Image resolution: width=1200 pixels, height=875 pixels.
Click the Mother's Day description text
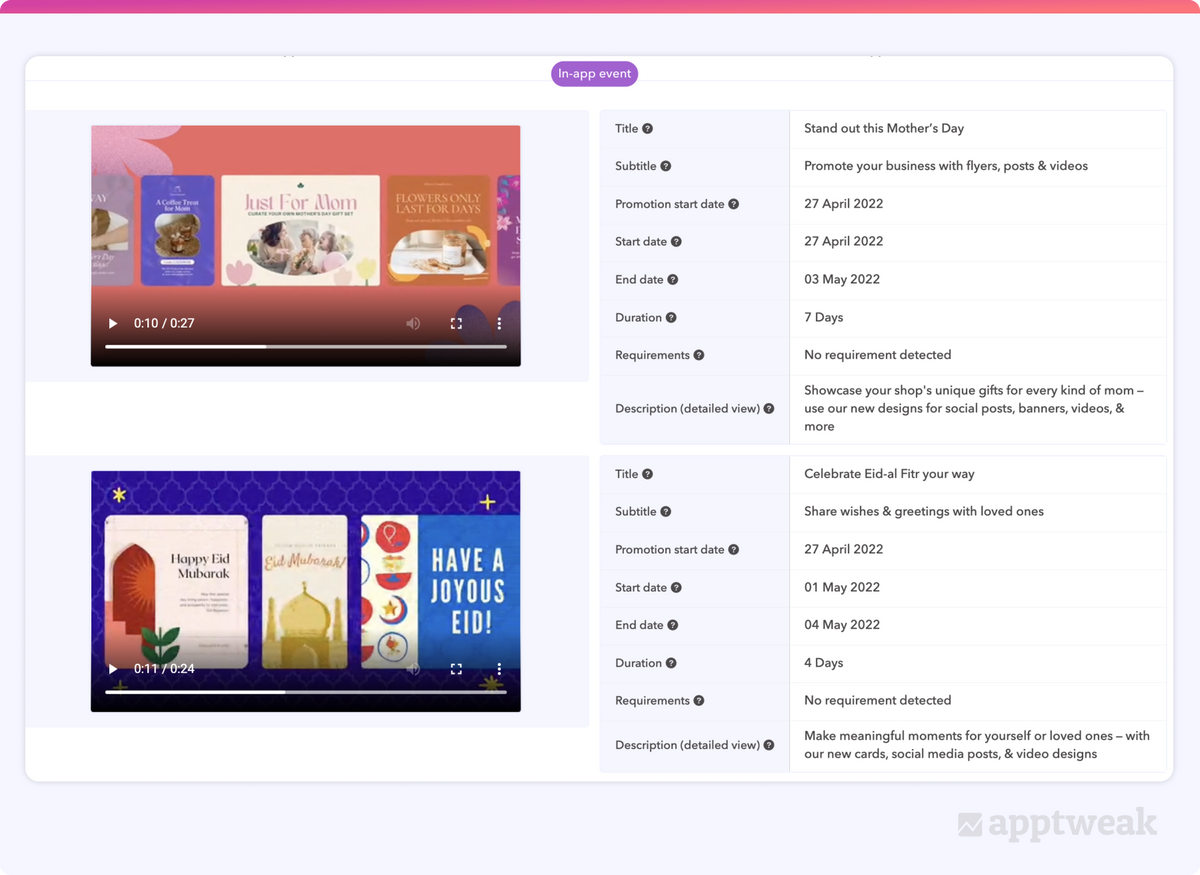pos(974,408)
